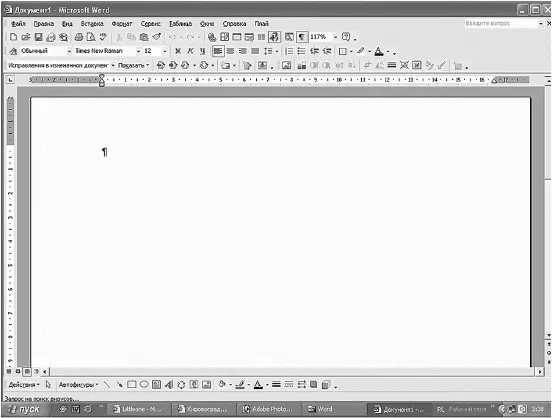Click the font color swatch button
The height and width of the screenshot is (418, 552).
(x=379, y=51)
